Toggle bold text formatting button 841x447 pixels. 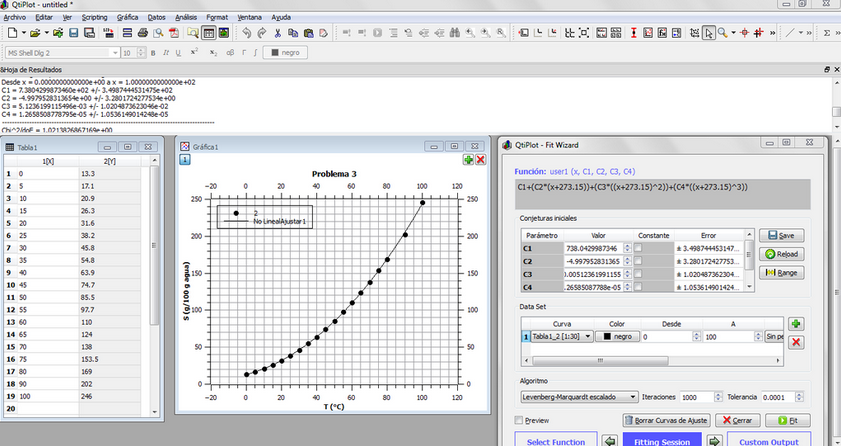(x=153, y=53)
